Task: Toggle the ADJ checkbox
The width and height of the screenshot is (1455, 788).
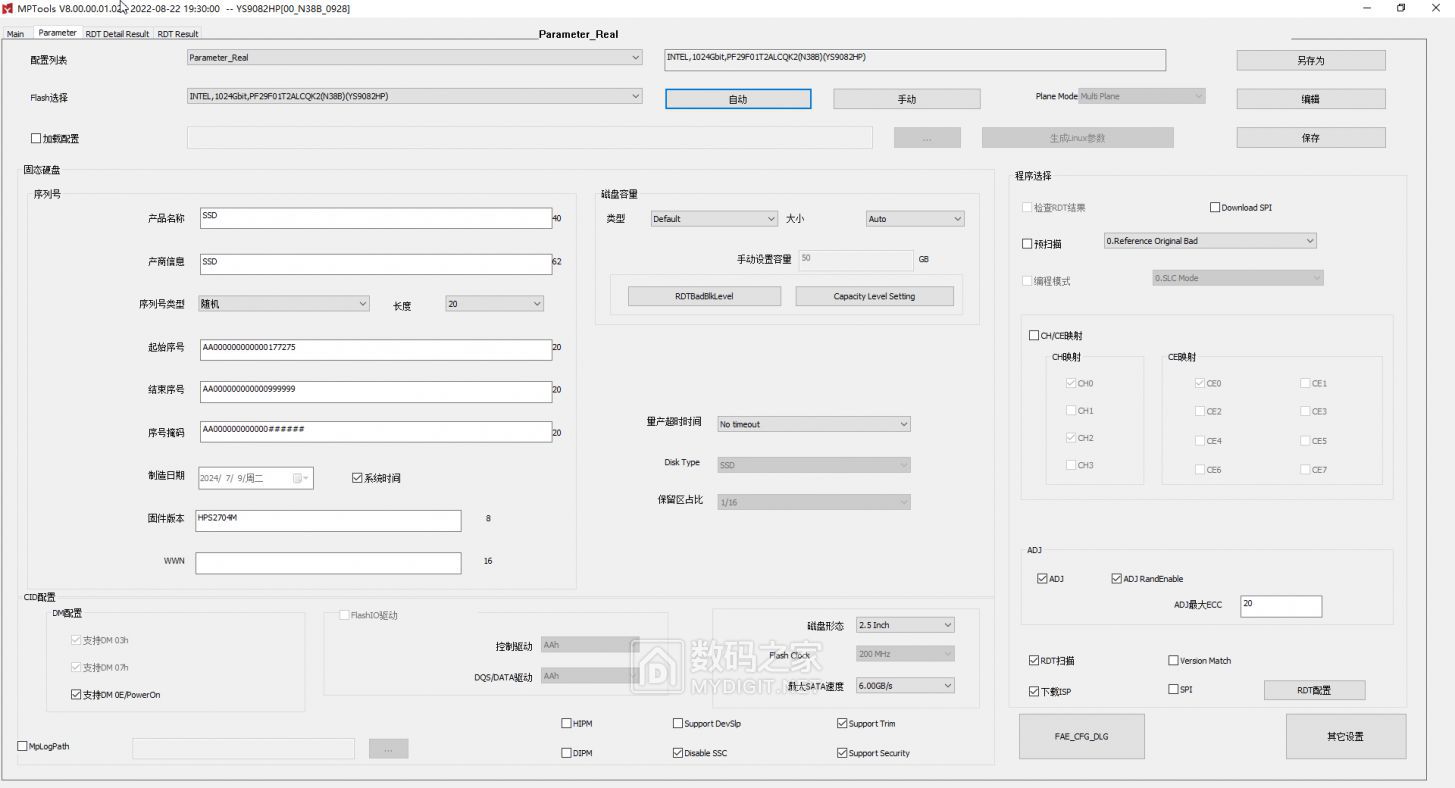Action: pos(1042,579)
